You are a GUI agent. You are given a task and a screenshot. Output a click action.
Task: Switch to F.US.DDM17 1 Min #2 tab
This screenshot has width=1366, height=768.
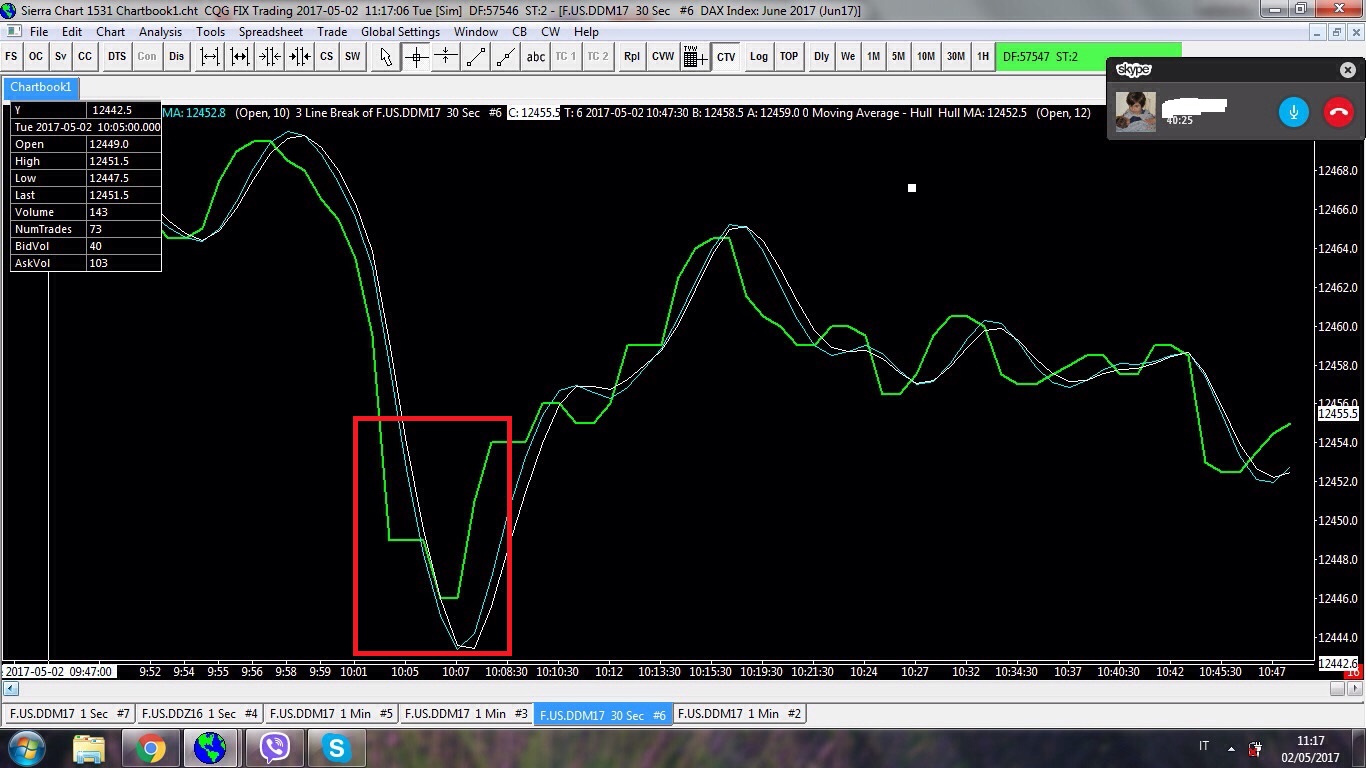tap(739, 714)
